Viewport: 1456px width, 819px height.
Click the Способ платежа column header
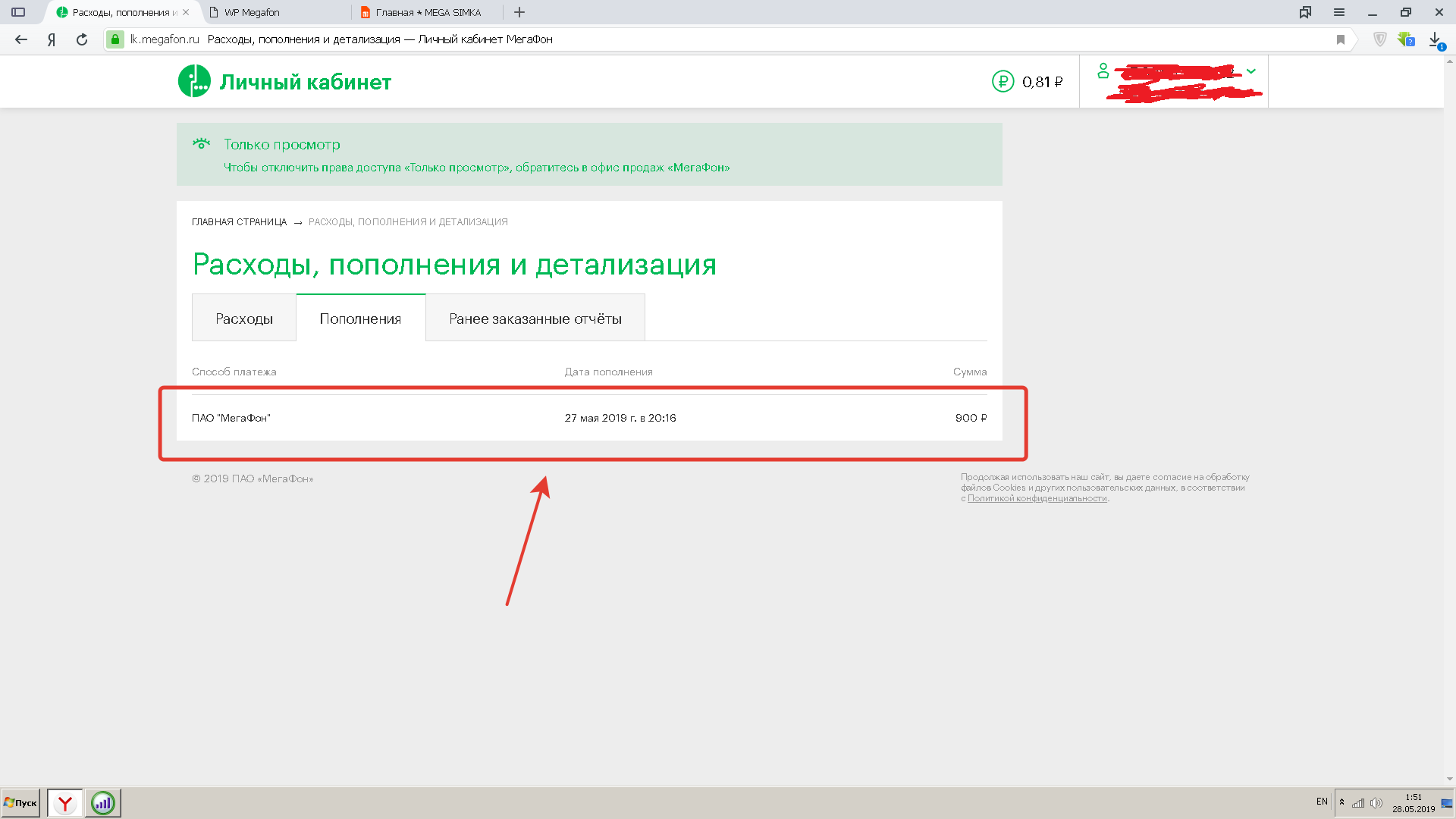pos(234,372)
